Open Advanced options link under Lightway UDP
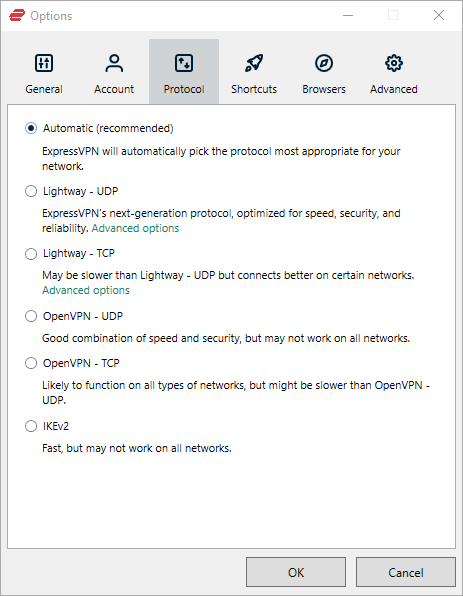The width and height of the screenshot is (463, 596). pos(135,228)
